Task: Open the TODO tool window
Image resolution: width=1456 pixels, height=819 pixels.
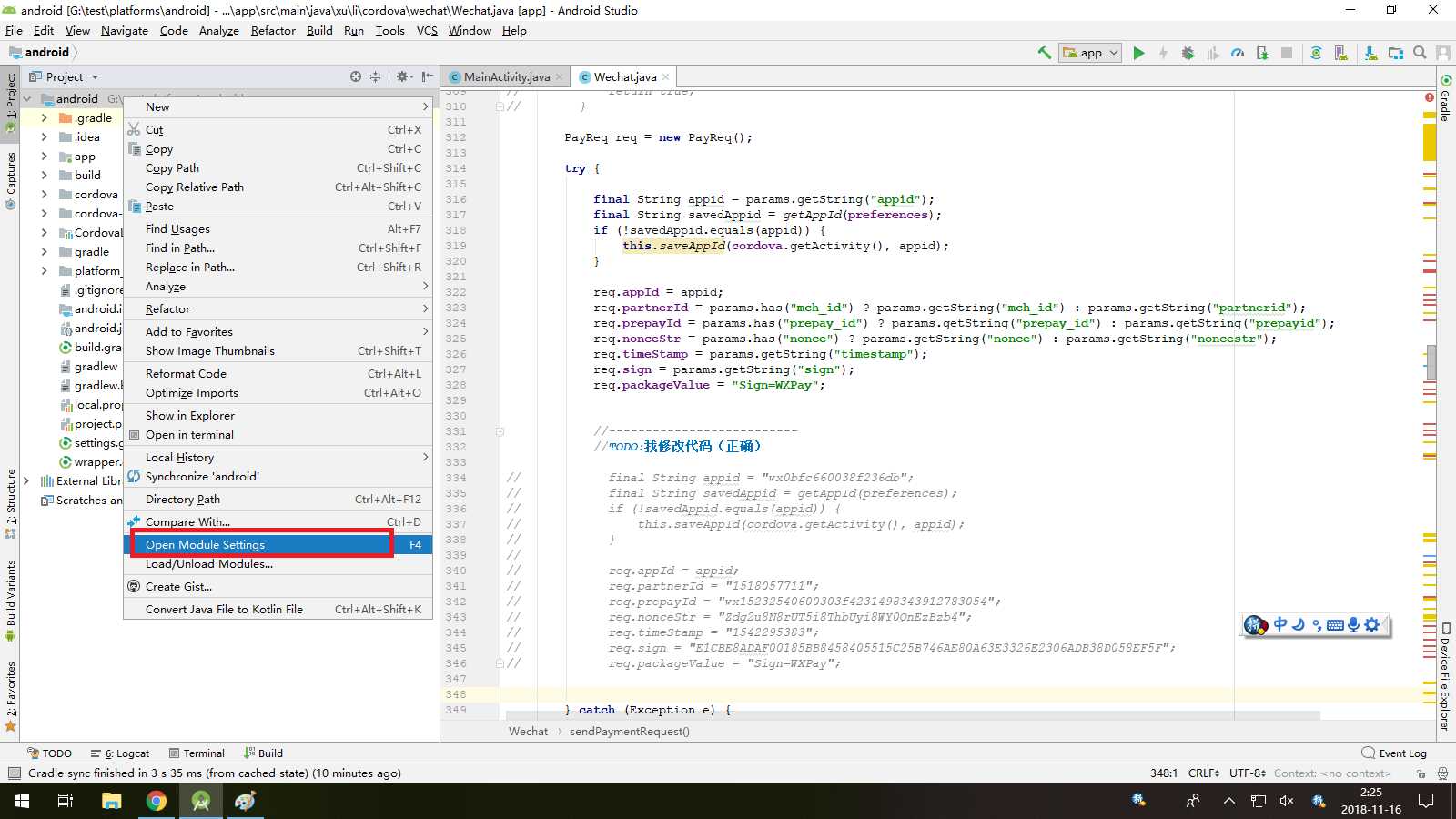Action: pos(49,753)
